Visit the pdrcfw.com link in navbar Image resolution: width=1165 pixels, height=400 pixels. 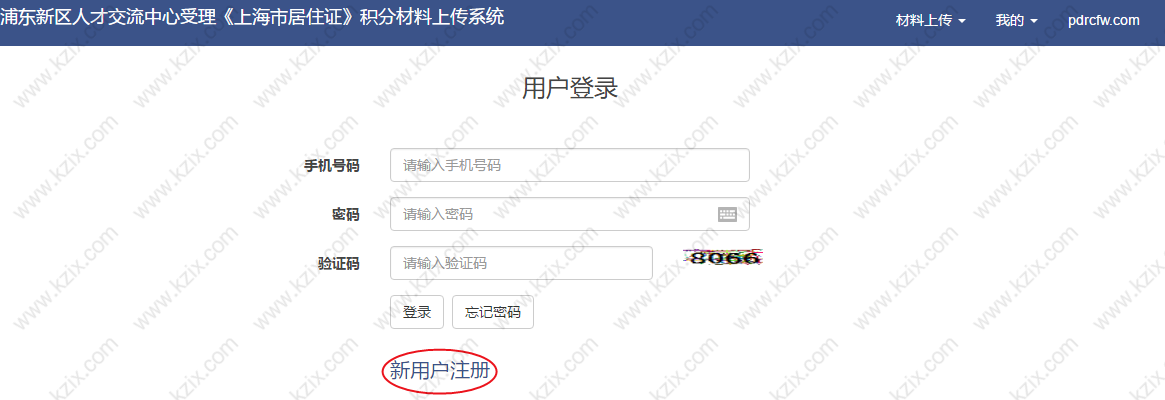click(x=1103, y=21)
